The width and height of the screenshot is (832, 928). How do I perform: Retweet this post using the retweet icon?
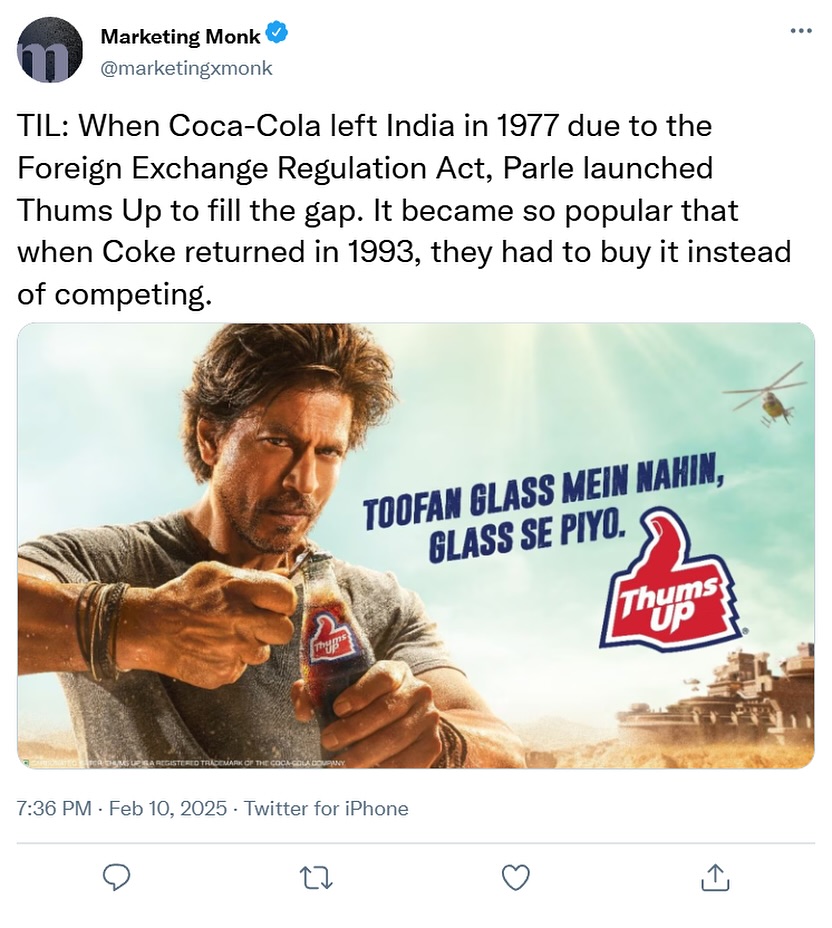click(316, 877)
